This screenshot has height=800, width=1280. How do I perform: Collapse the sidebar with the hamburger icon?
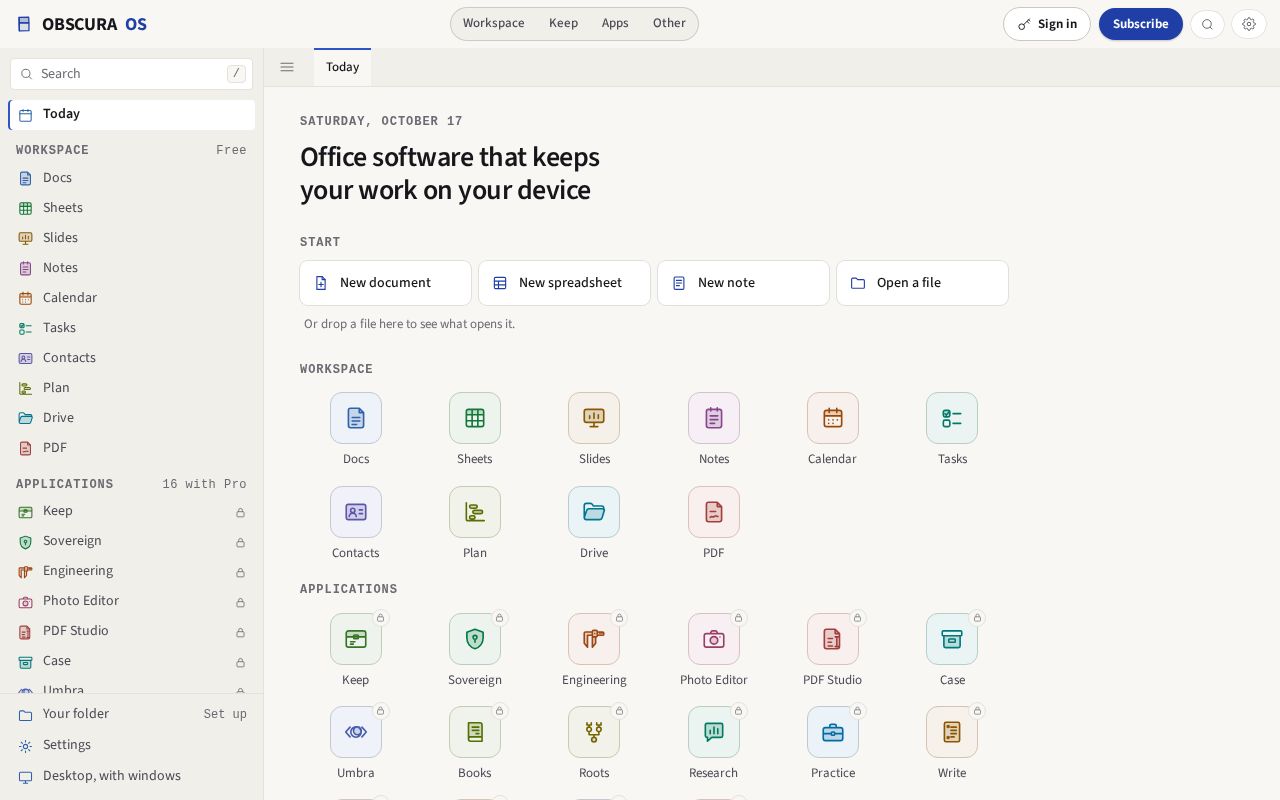[x=287, y=67]
